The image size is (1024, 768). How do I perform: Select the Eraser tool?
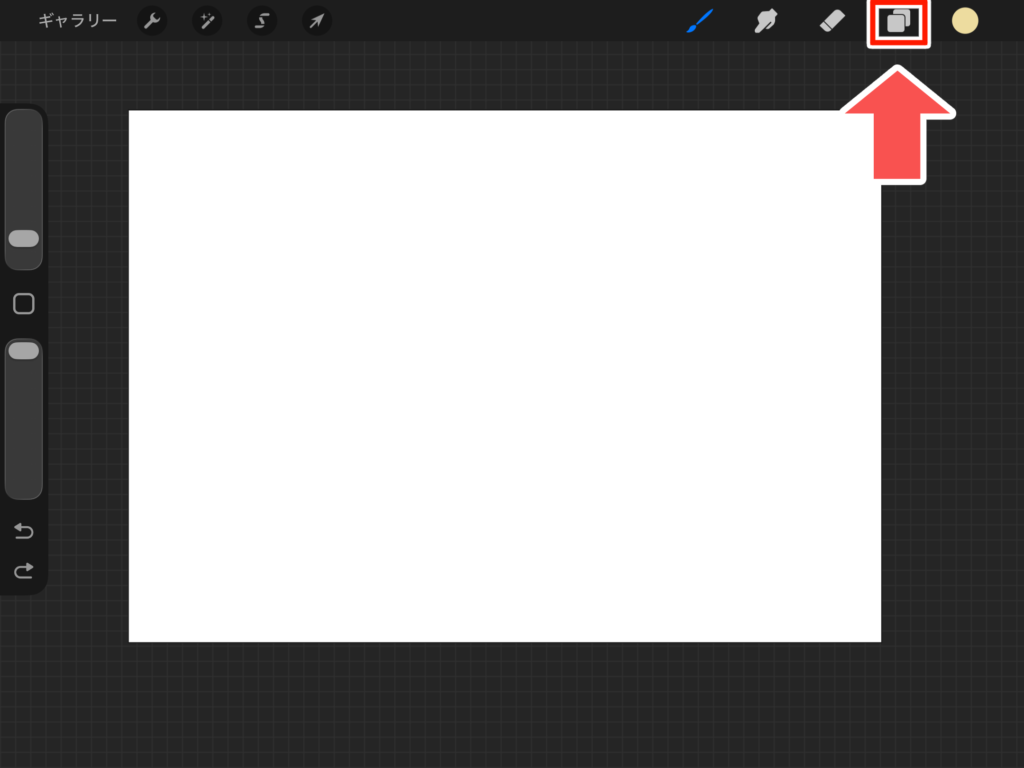832,21
